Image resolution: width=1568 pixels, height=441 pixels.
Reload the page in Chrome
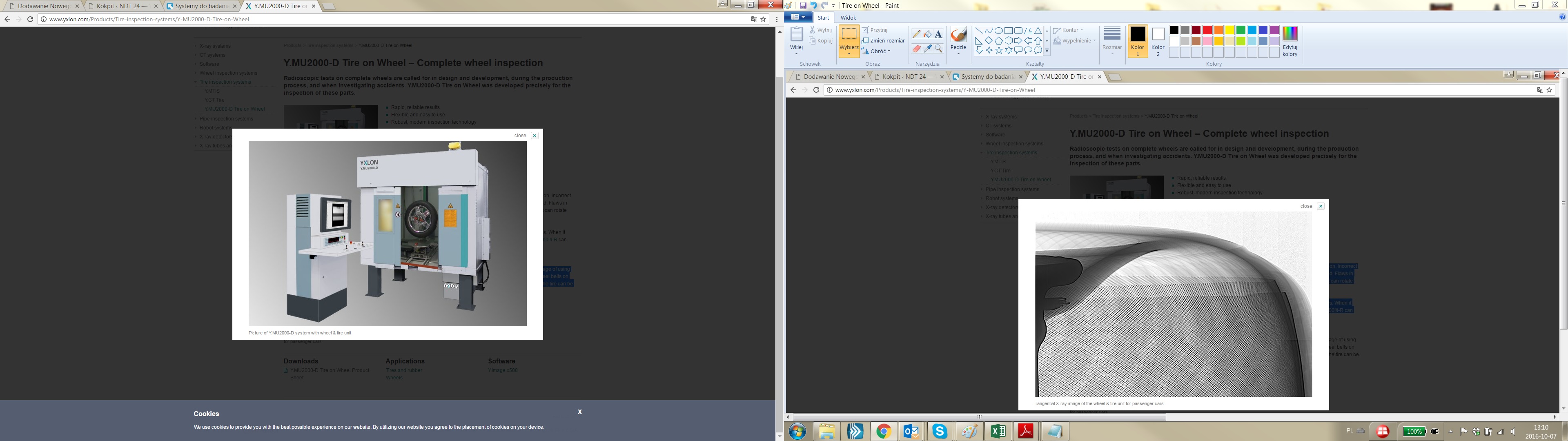click(x=30, y=20)
